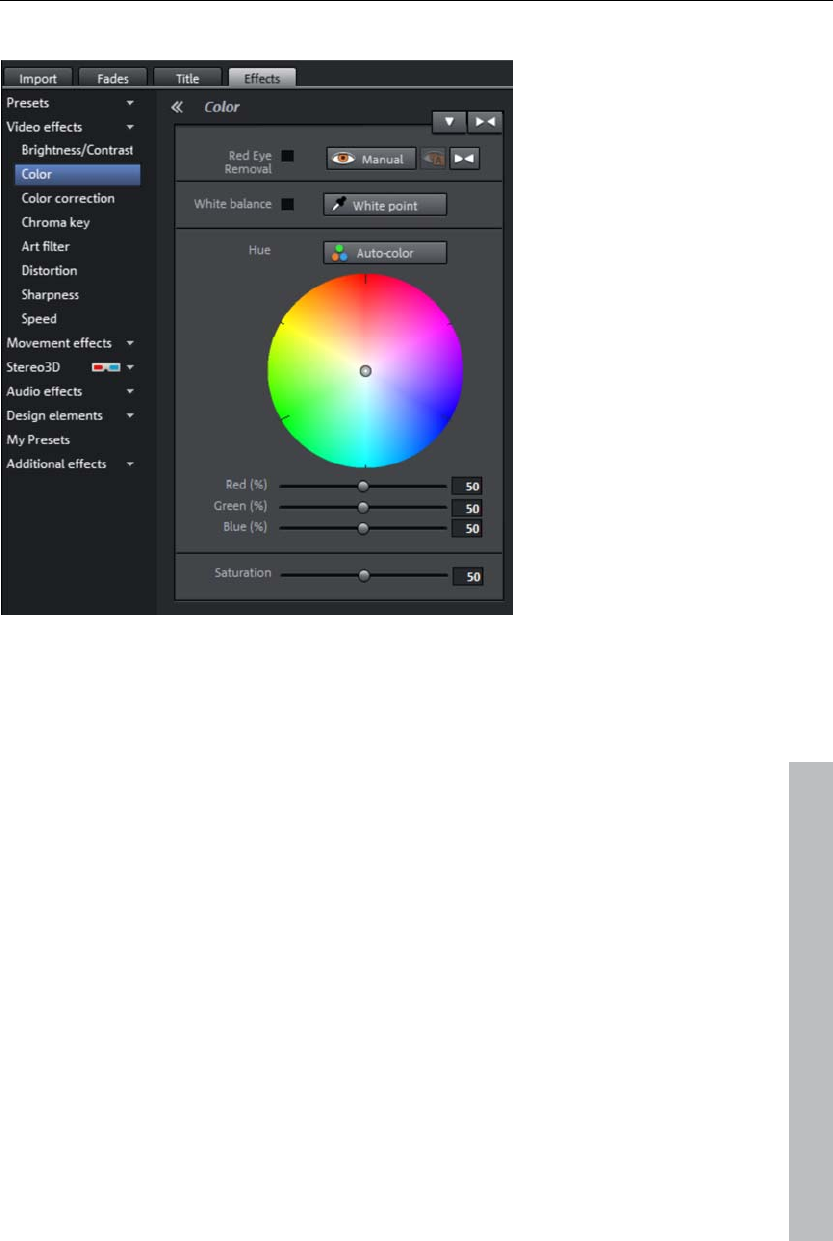This screenshot has height=1241, width=833.
Task: Select the Effects tab
Action: click(262, 78)
